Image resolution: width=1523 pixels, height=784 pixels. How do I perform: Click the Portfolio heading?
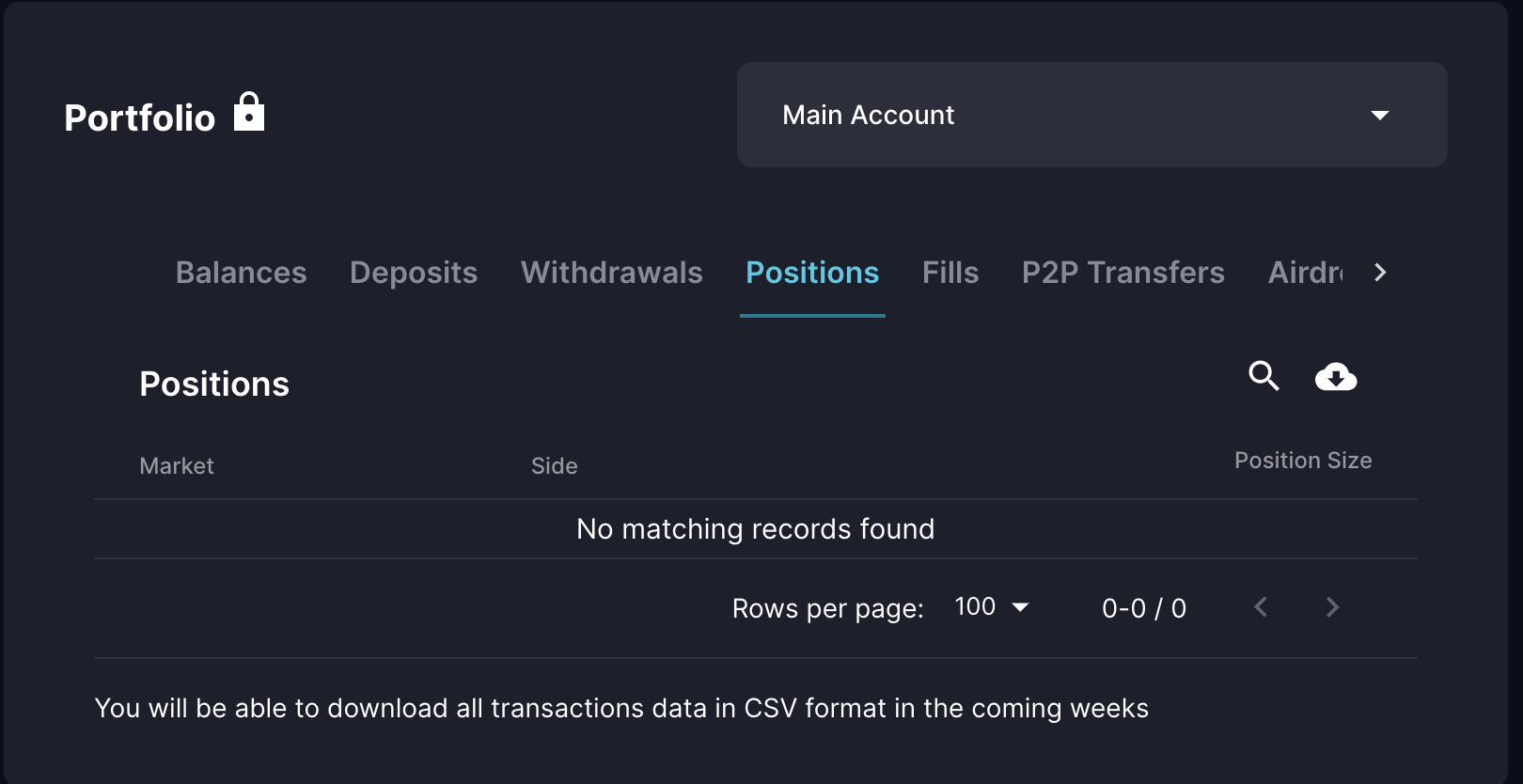coord(140,118)
